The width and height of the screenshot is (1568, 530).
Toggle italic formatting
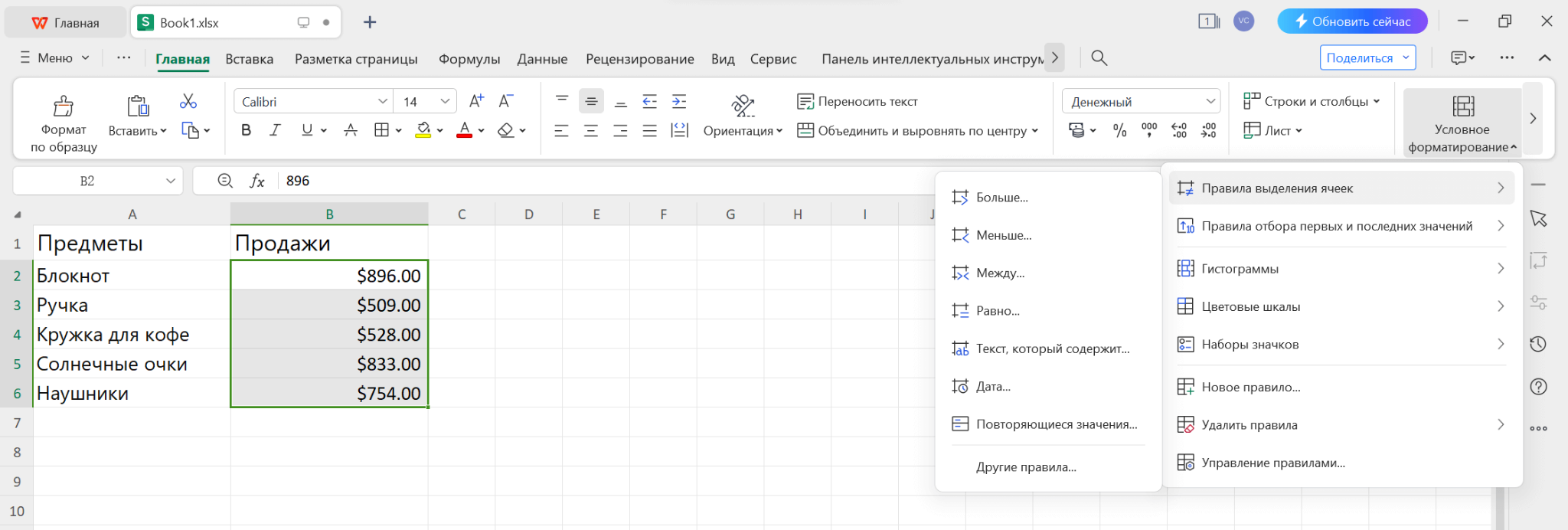pos(276,130)
